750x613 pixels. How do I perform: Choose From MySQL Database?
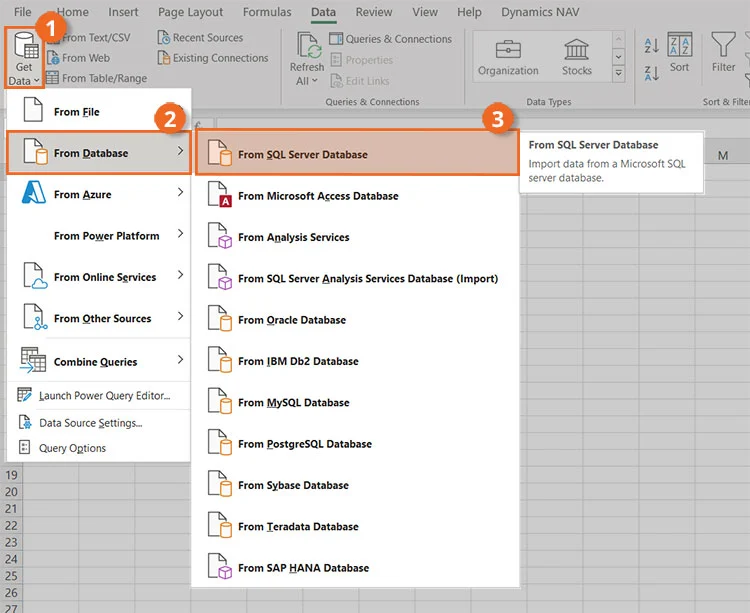tap(355, 402)
